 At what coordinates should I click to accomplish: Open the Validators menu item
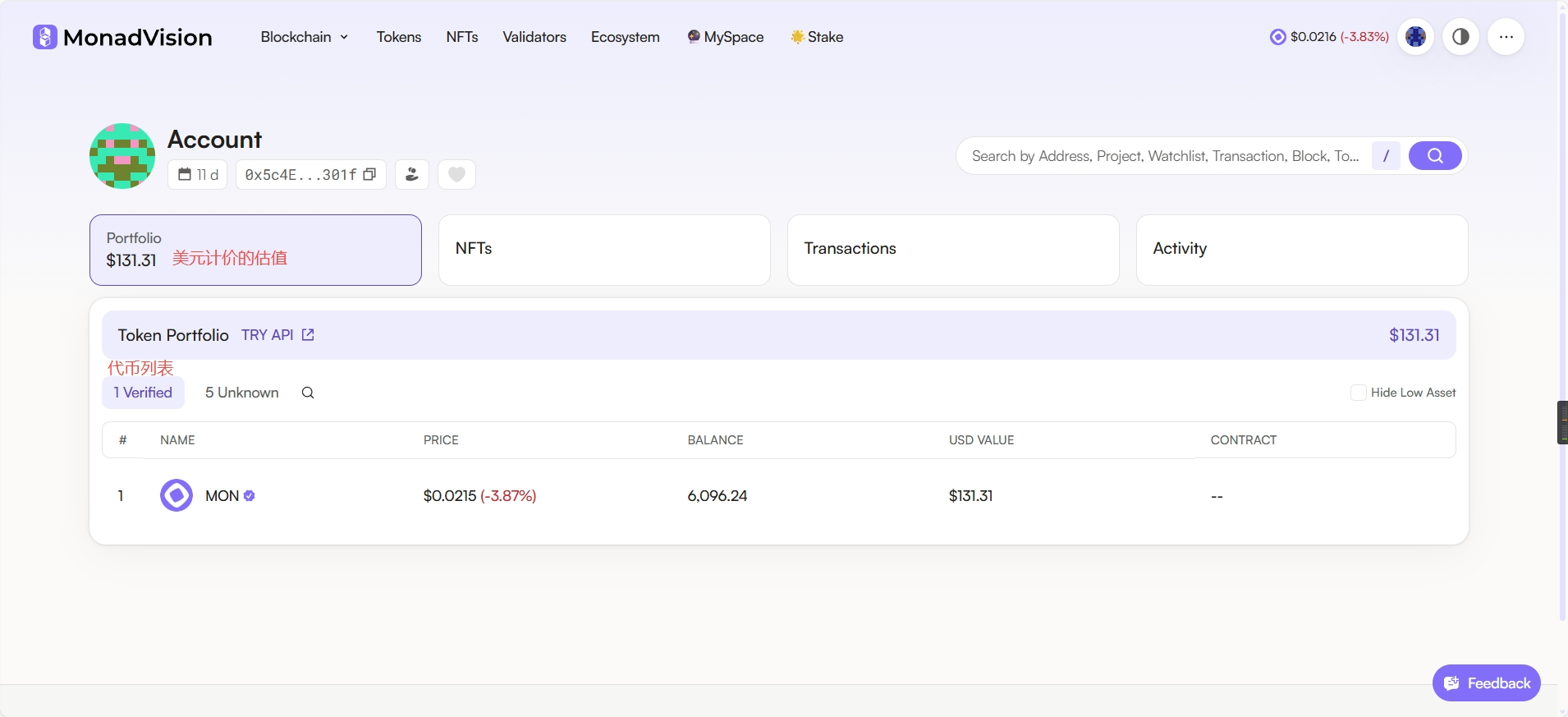534,37
